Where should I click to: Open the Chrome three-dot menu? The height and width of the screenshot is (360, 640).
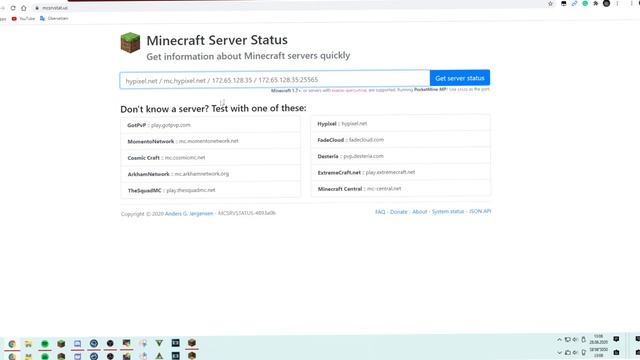[618, 4]
